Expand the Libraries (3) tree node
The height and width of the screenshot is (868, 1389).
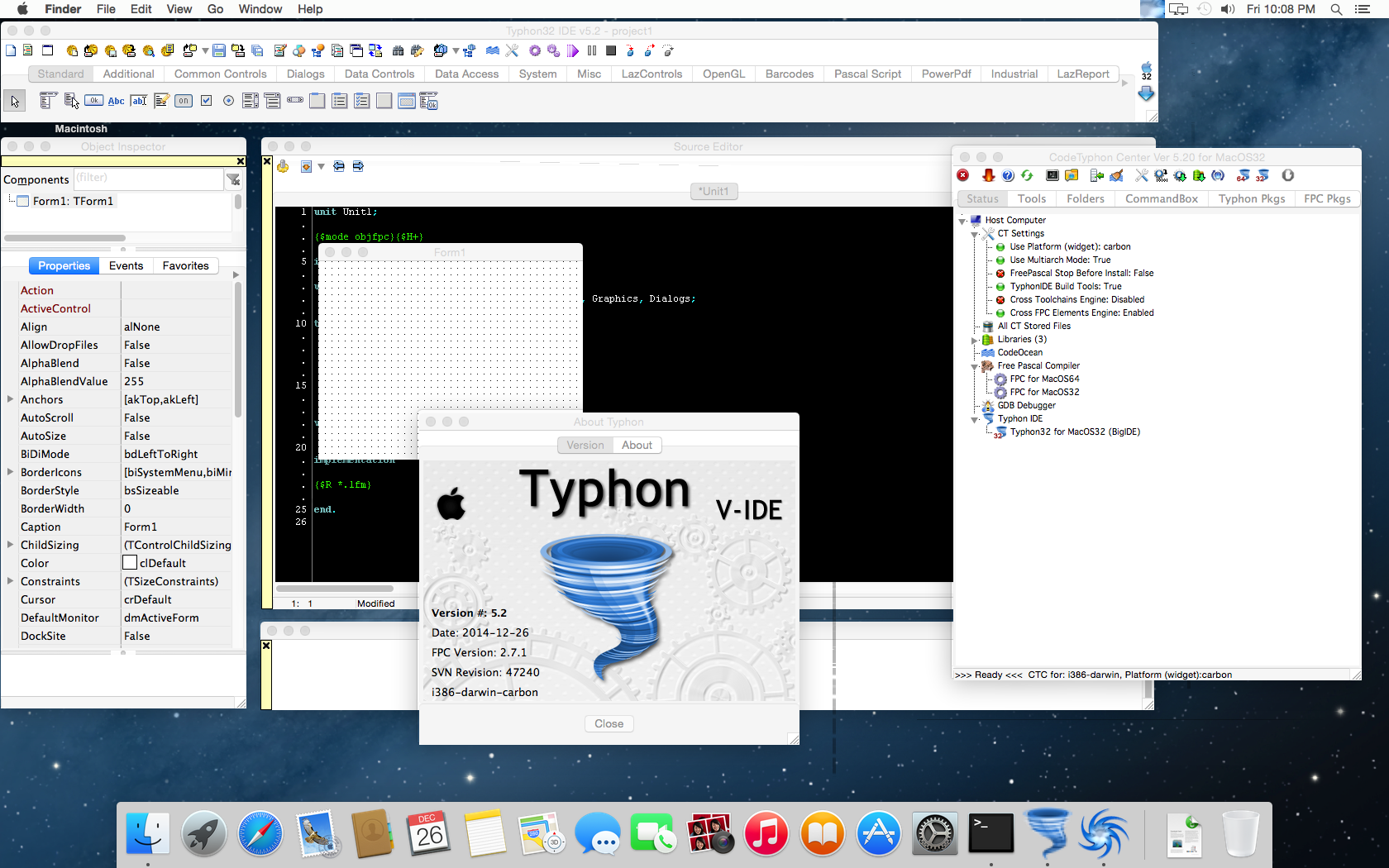[x=975, y=340]
